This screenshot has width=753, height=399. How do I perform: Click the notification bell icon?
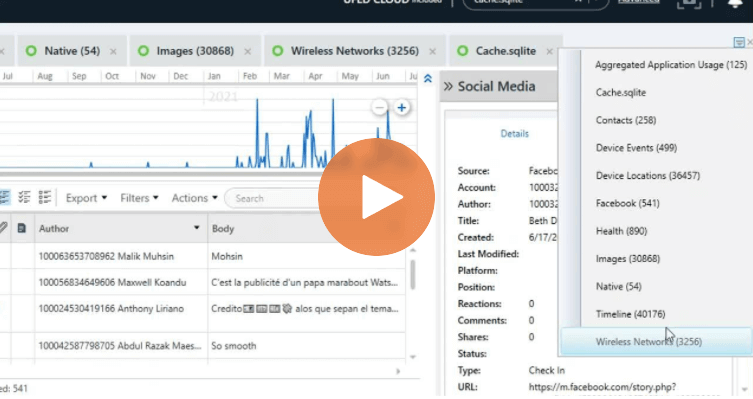735,4
